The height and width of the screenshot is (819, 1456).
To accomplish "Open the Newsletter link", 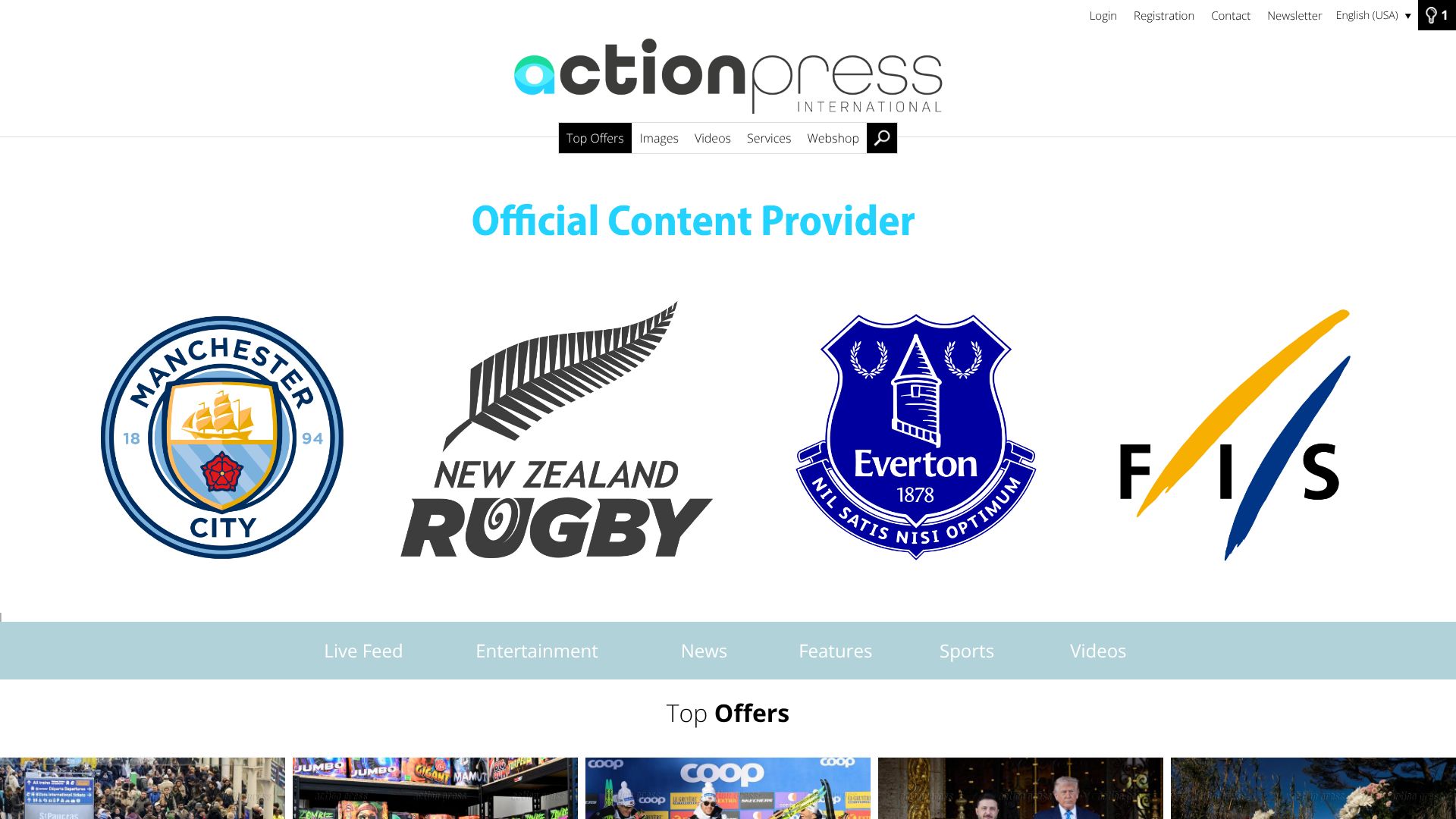I will (1294, 15).
